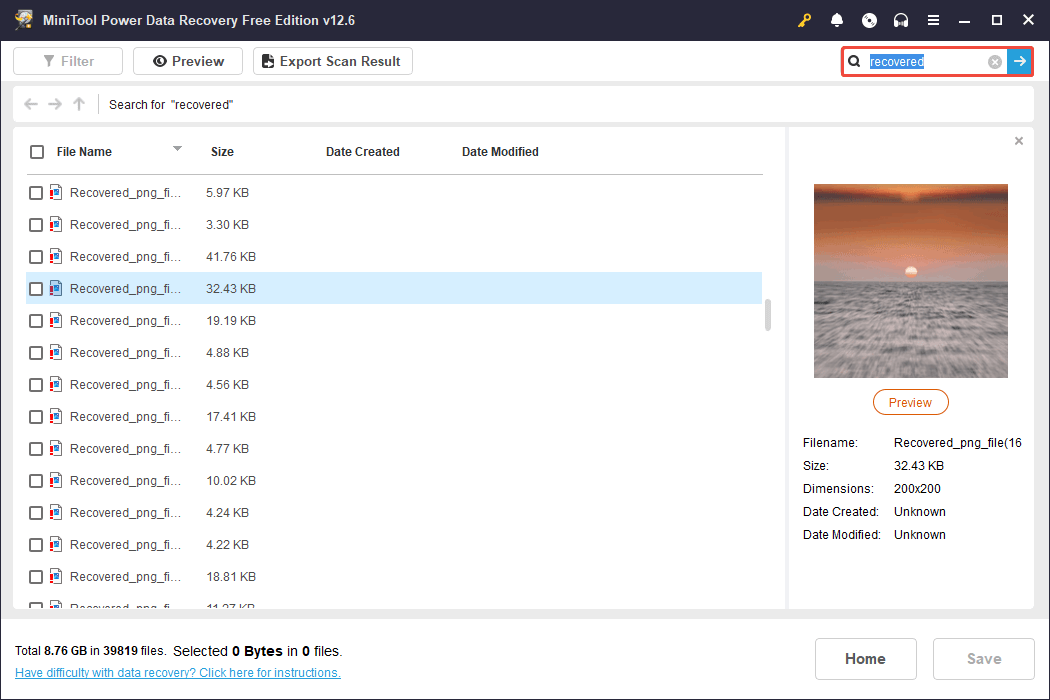The width and height of the screenshot is (1050, 700).
Task: Open the data recovery instructions link
Action: [x=178, y=673]
